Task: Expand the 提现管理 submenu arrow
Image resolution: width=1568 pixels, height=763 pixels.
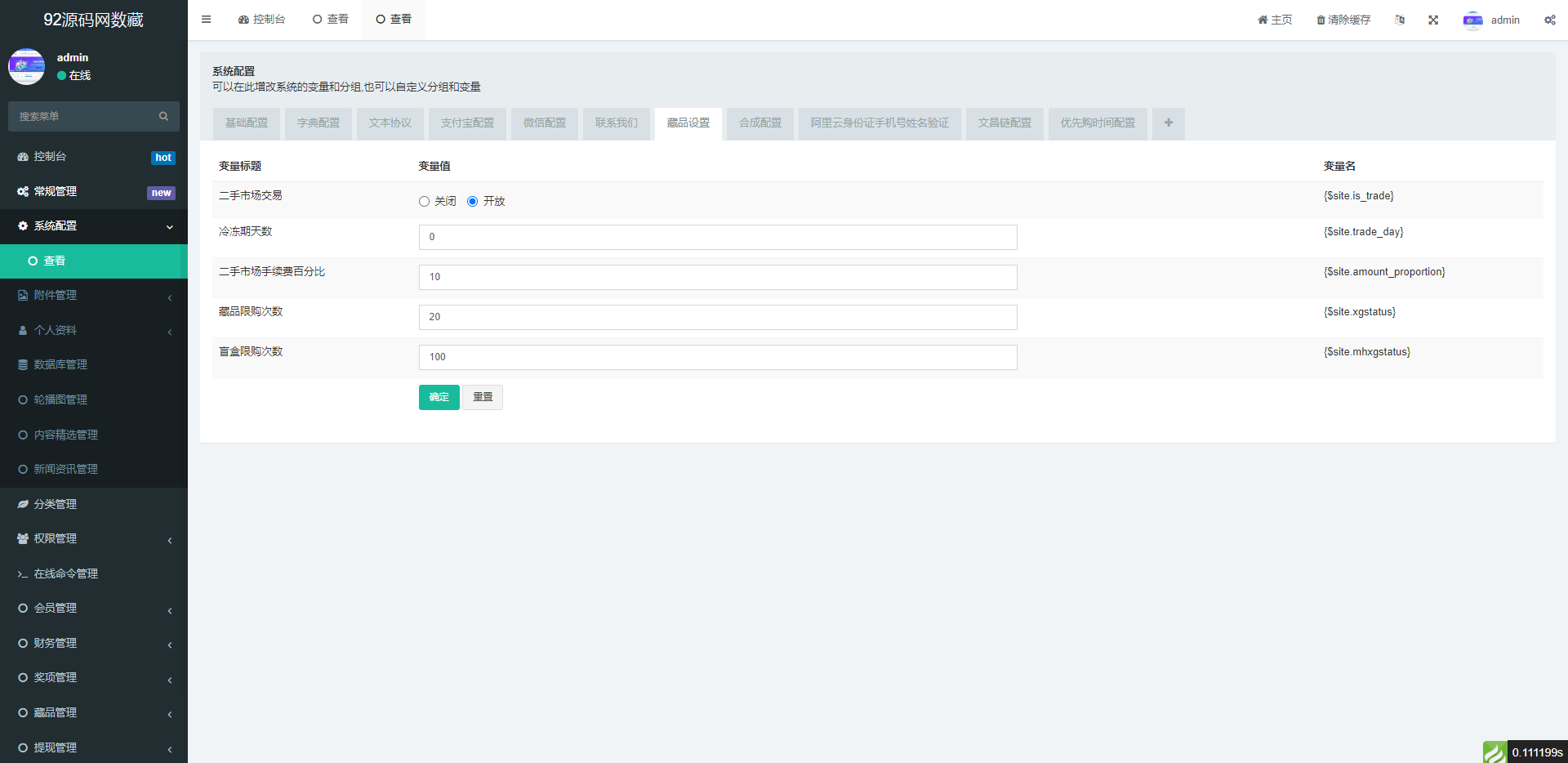Action: point(170,749)
